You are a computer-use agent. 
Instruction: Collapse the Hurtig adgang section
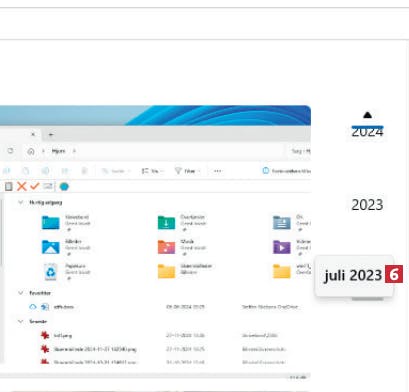tap(21, 202)
